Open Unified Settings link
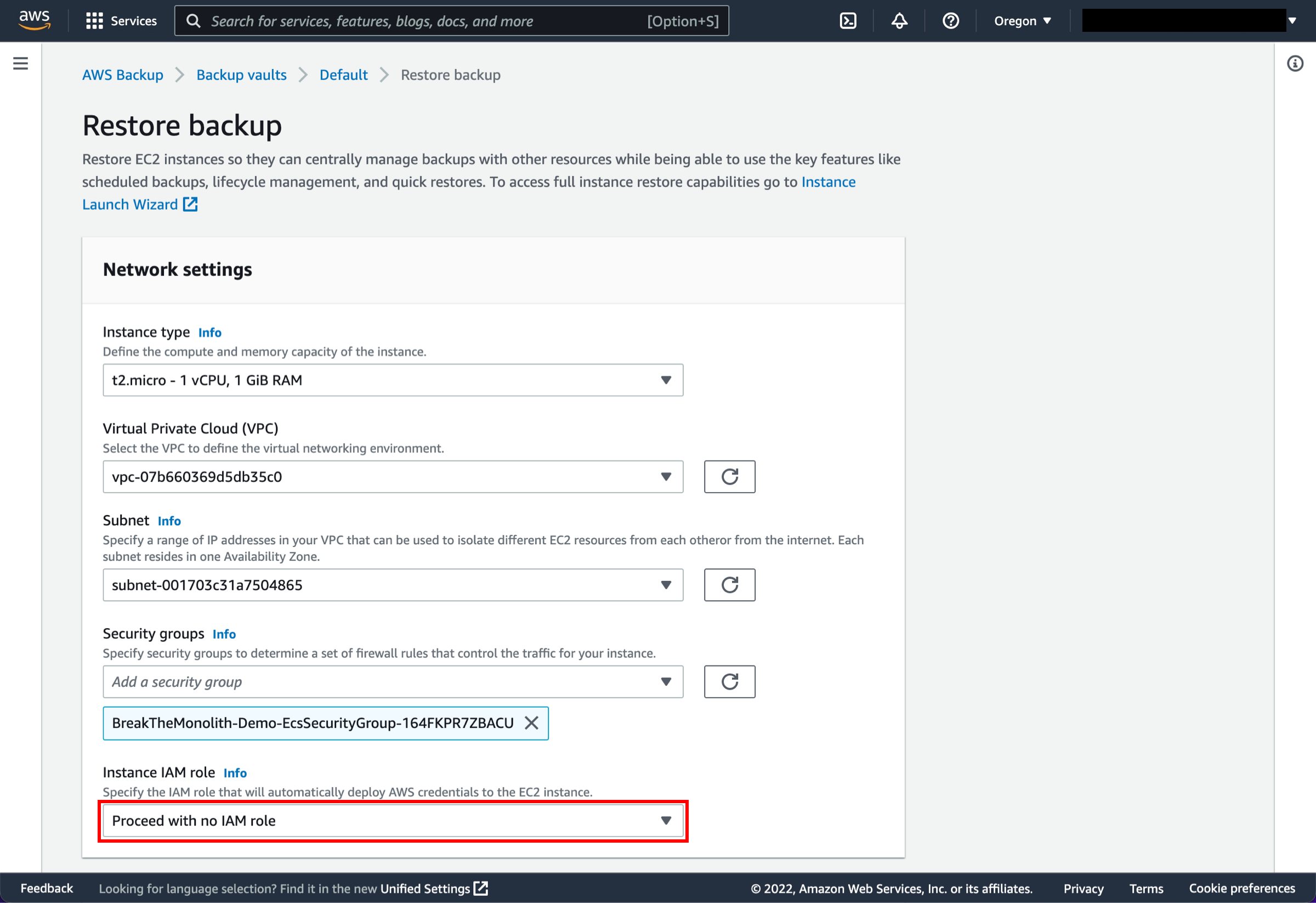This screenshot has width=1316, height=903. 426,888
